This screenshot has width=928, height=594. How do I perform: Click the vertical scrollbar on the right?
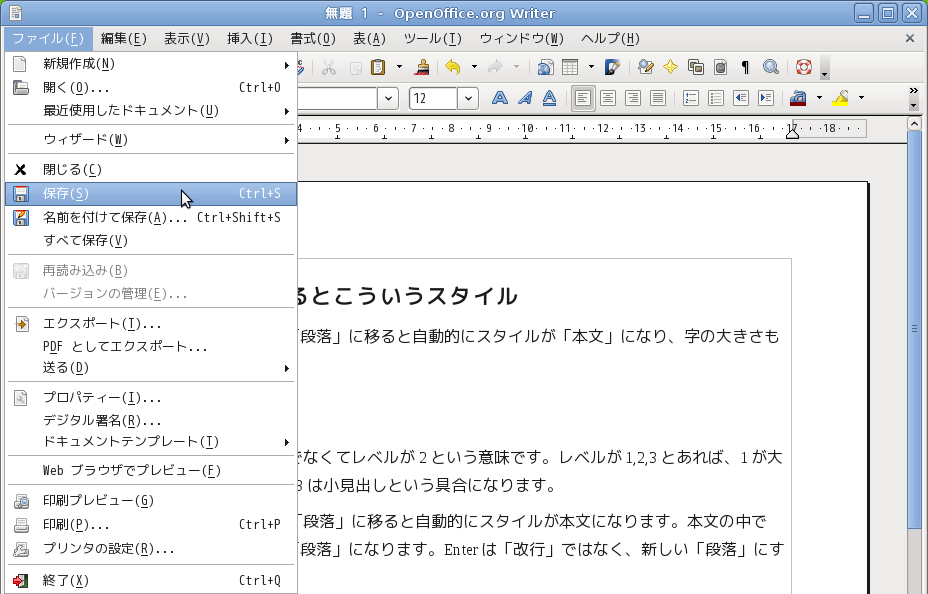[913, 328]
